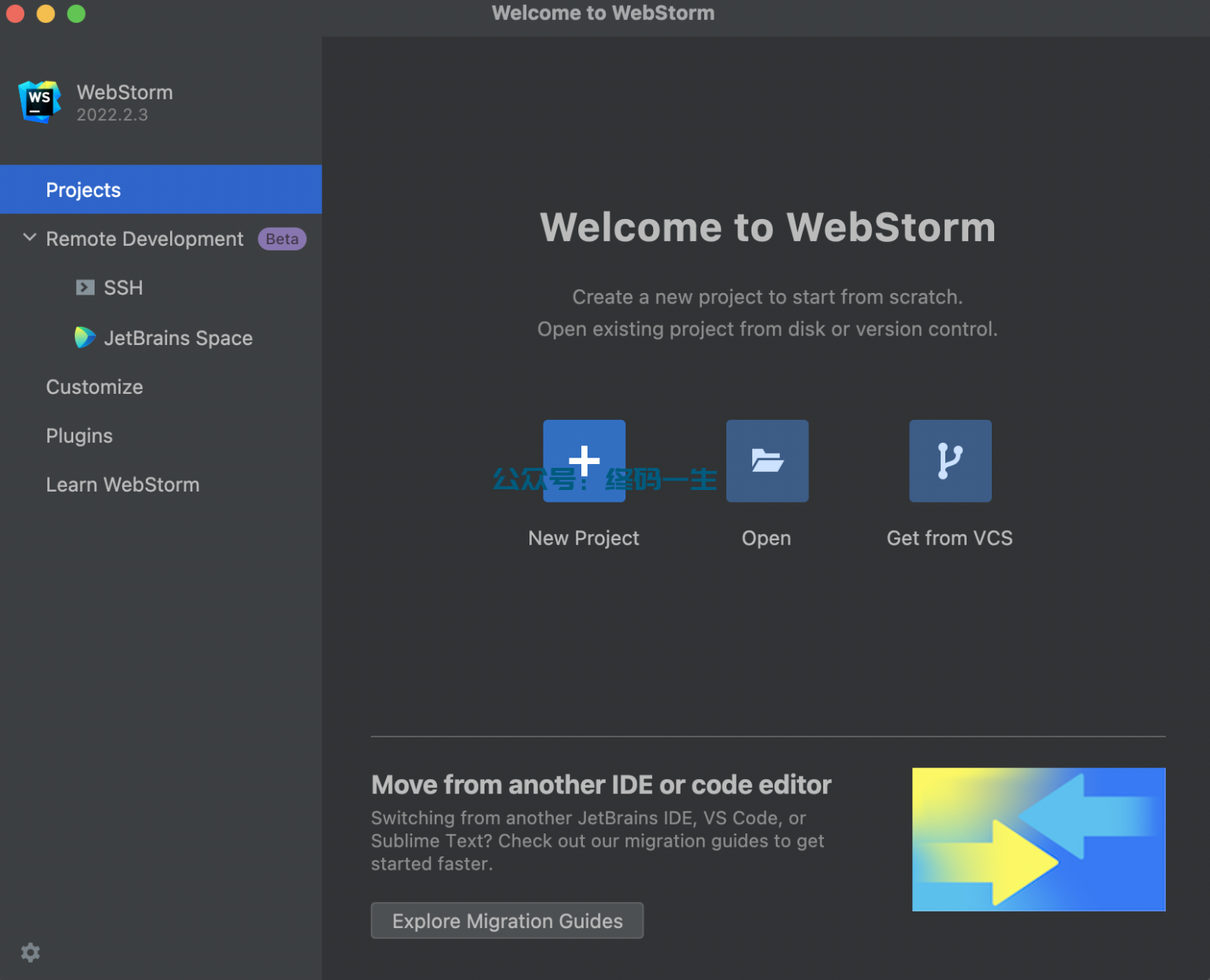Click the Beta badge on Remote Development
The image size is (1210, 980).
pos(281,239)
